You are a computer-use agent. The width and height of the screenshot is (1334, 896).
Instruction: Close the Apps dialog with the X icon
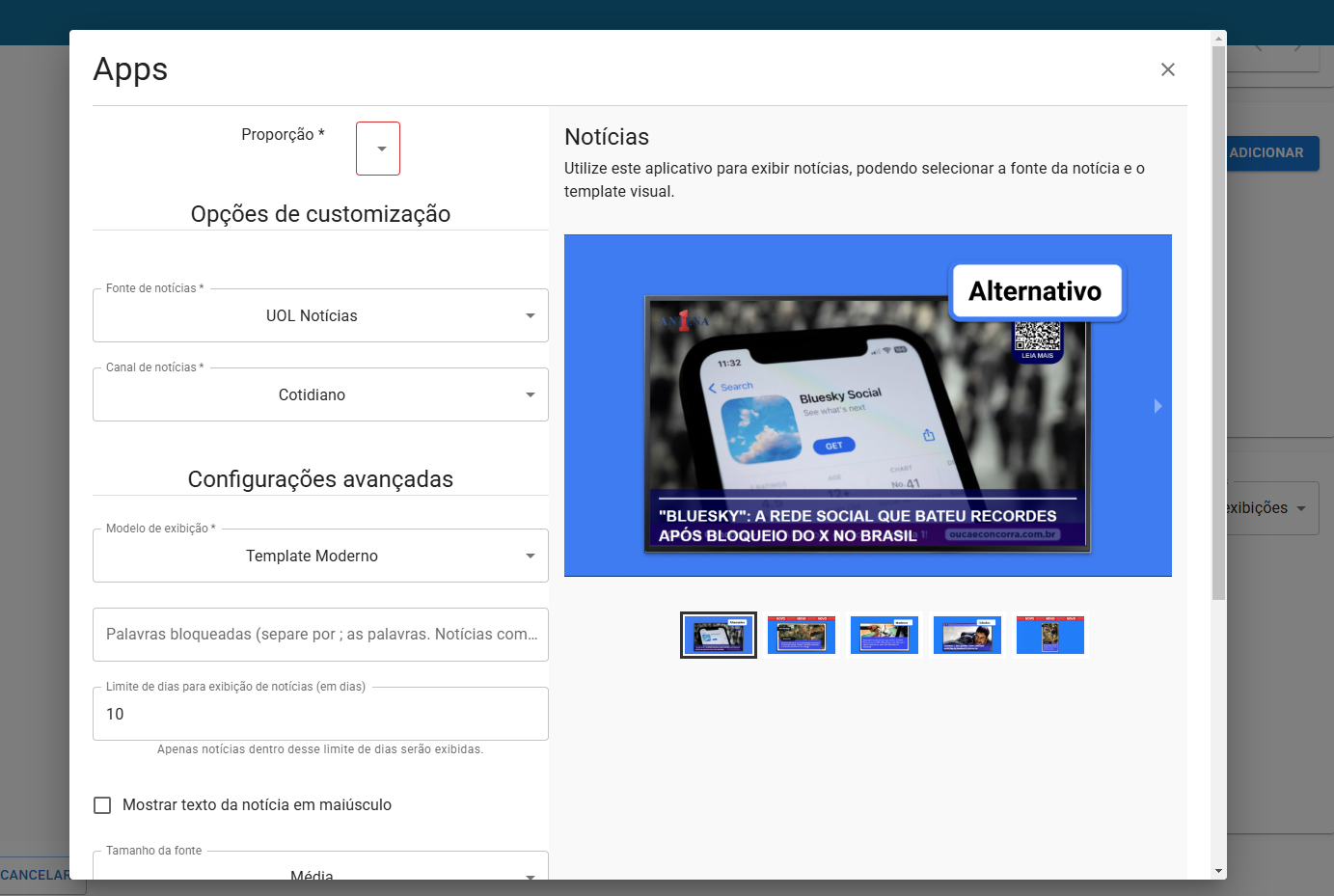coord(1168,69)
